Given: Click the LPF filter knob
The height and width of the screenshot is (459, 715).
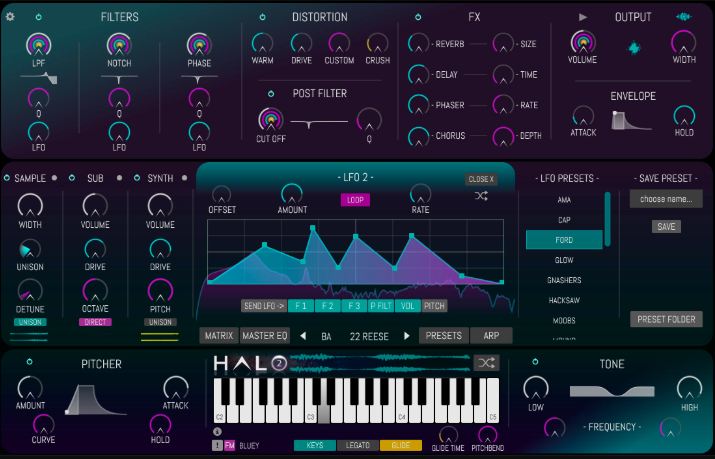Looking at the screenshot, I should click(x=39, y=45).
